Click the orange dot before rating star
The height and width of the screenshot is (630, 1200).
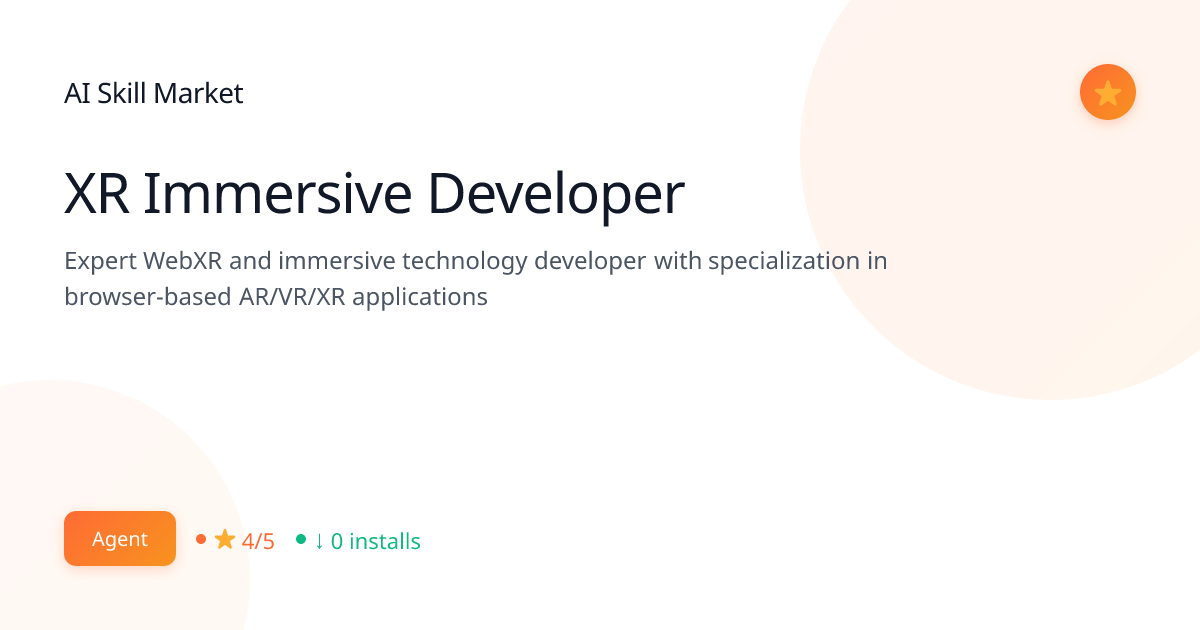(201, 539)
